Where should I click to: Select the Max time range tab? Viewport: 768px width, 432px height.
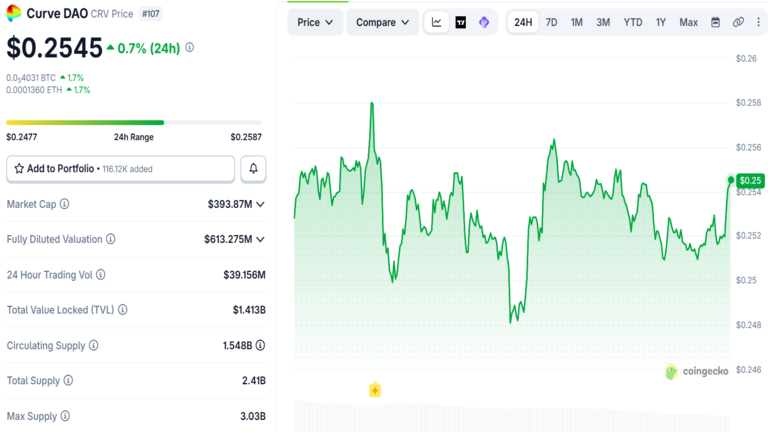point(688,23)
